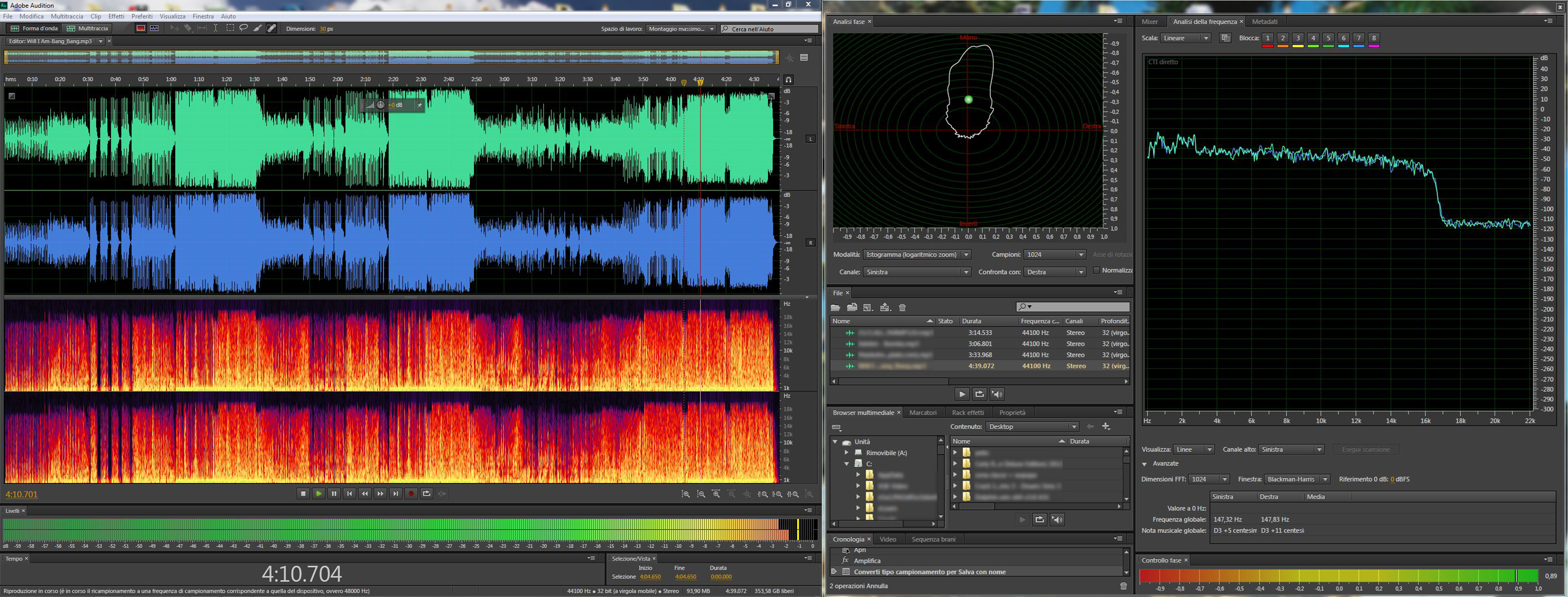Select the Spot Healing Brush tool
1568x597 pixels.
tap(271, 28)
